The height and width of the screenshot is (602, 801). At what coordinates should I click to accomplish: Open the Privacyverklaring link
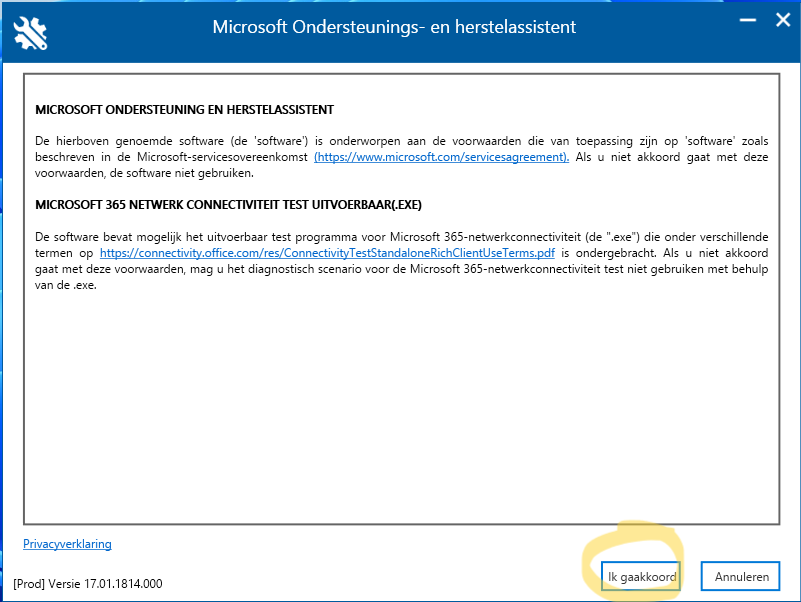67,544
